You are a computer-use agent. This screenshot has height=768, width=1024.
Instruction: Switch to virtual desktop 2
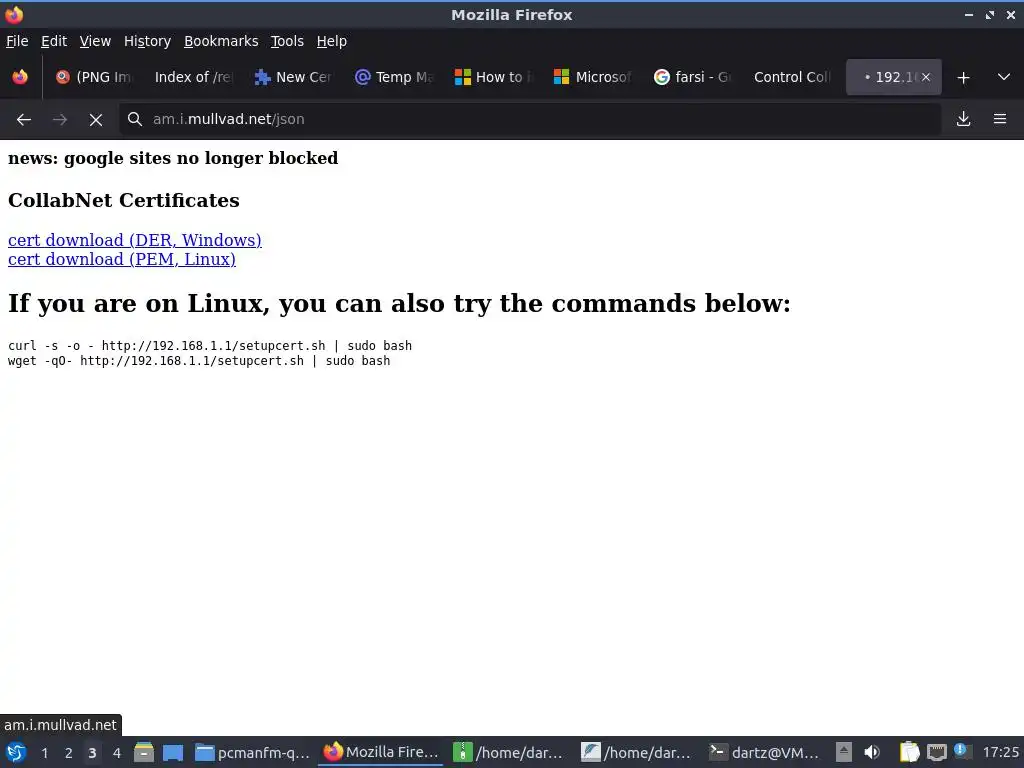[x=69, y=753]
